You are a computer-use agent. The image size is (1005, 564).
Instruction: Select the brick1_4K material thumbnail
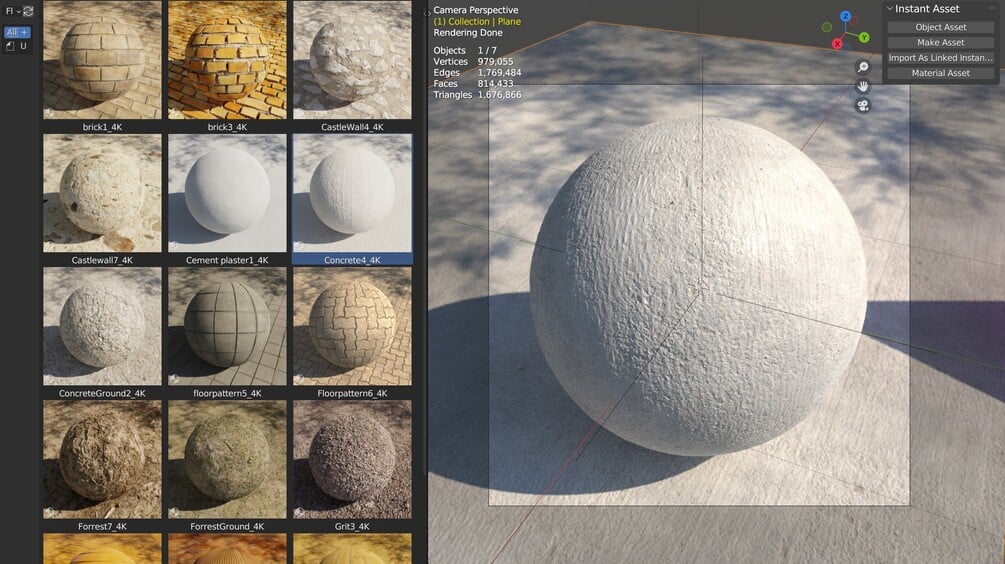coord(102,60)
